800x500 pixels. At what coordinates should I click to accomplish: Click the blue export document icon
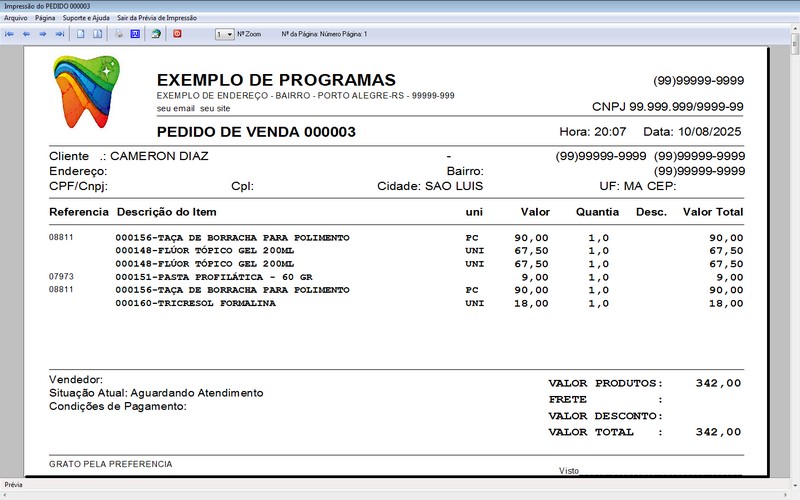134,34
